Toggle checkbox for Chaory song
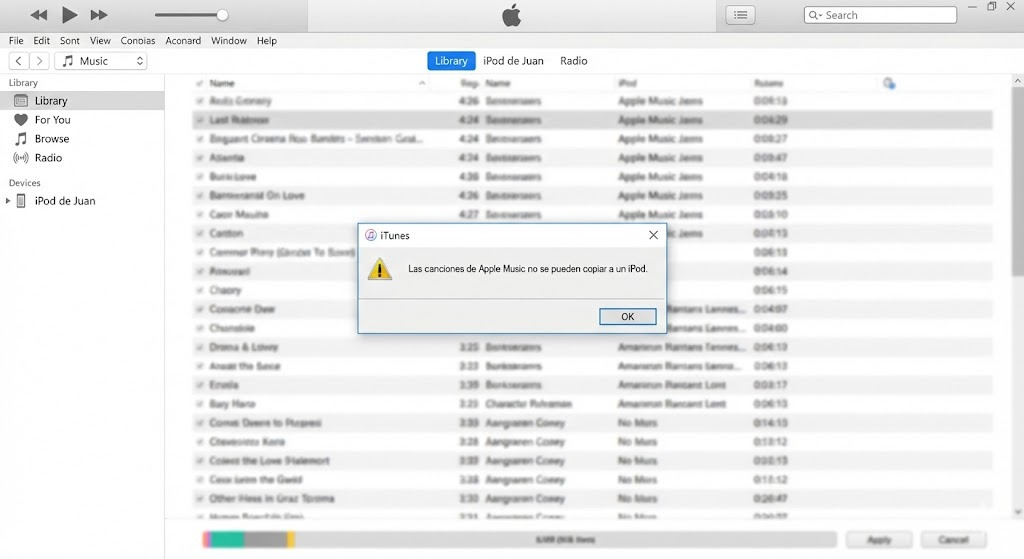The height and width of the screenshot is (559, 1024). 199,290
